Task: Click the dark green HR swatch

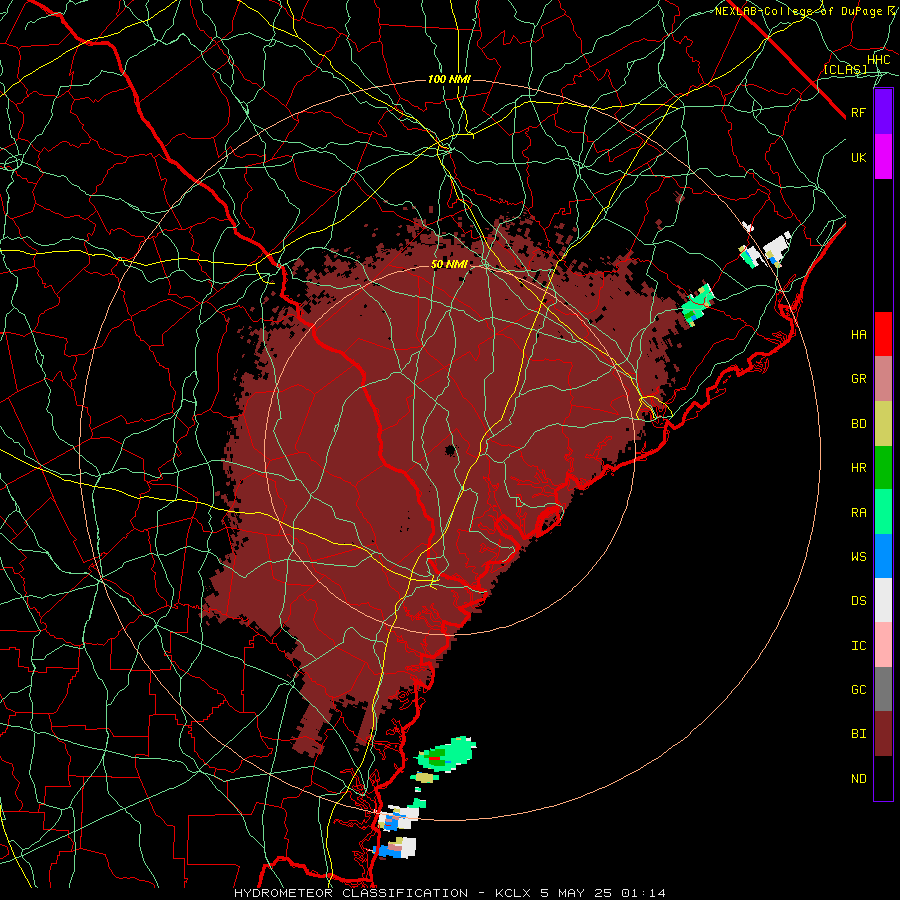Action: [883, 468]
